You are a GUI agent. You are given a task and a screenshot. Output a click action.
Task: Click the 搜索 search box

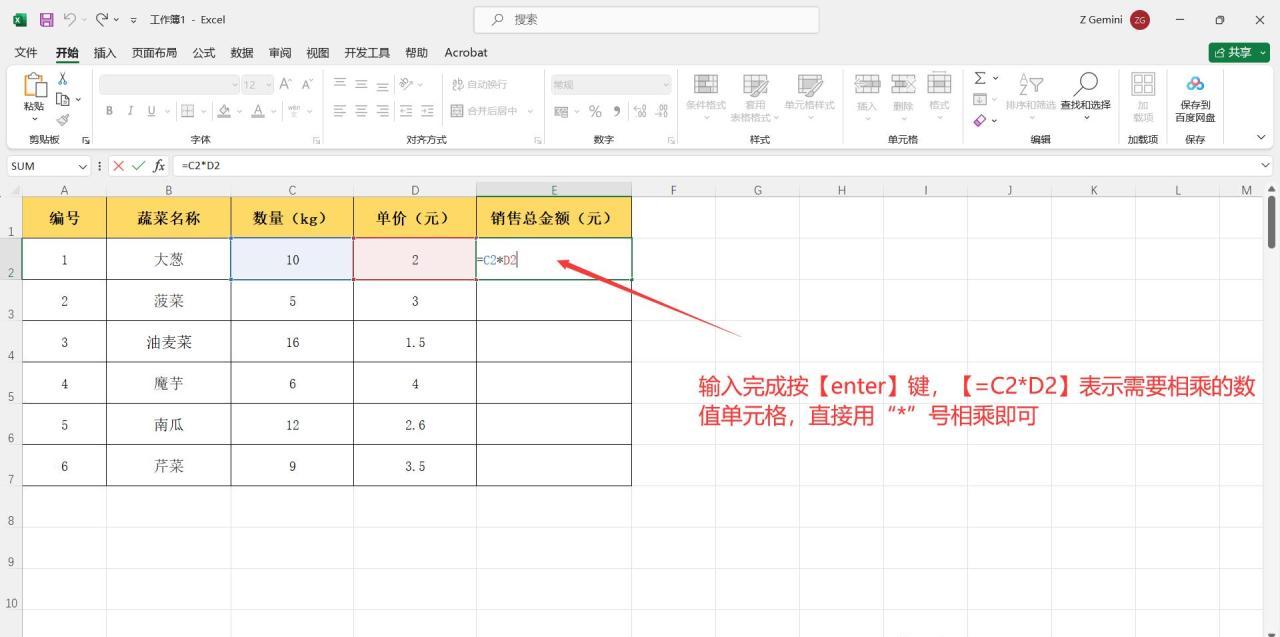tap(647, 19)
